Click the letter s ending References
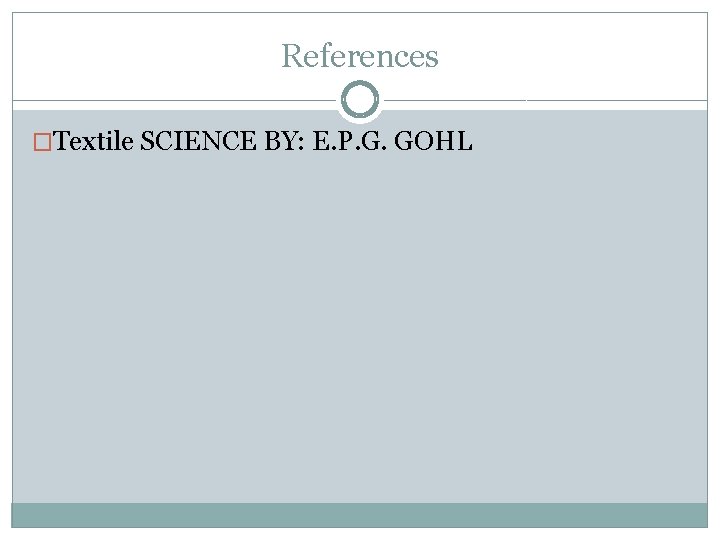720x540 pixels. (432, 59)
